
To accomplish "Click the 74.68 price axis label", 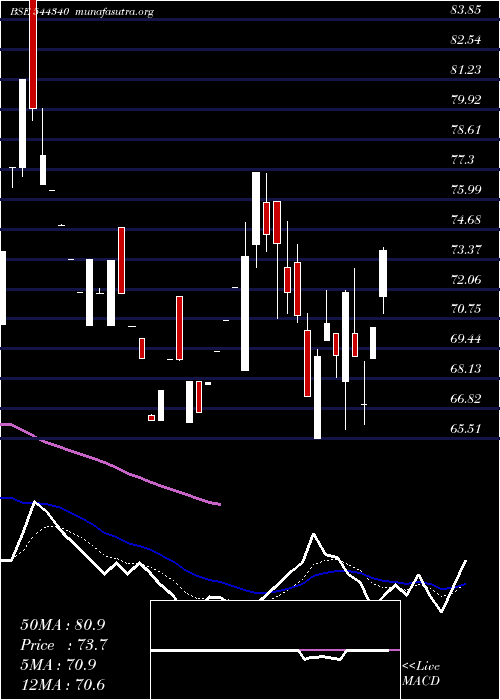I will click(466, 220).
